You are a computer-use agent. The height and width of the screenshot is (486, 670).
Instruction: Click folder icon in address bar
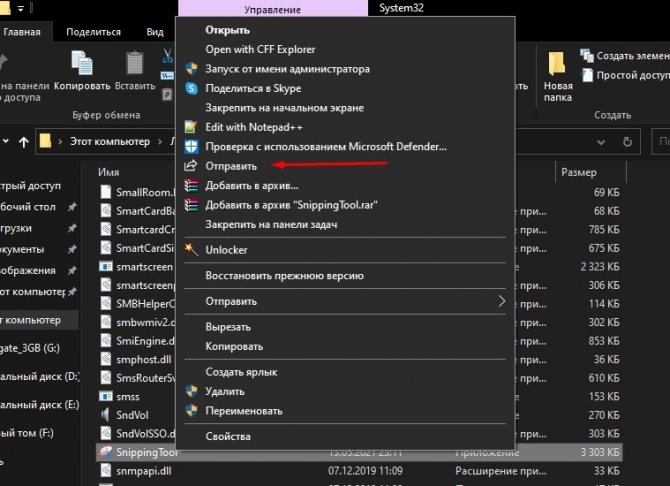point(45,141)
